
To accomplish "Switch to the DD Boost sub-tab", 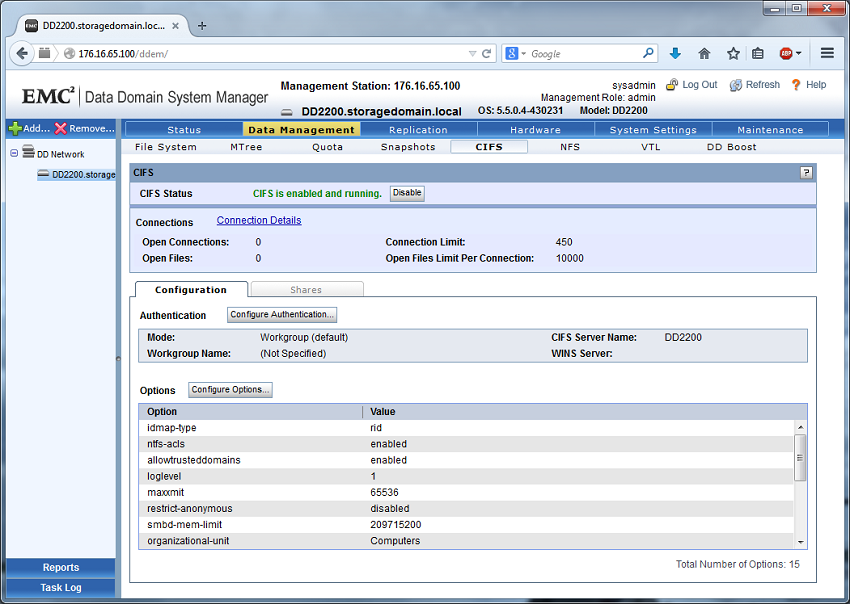I will [x=732, y=147].
